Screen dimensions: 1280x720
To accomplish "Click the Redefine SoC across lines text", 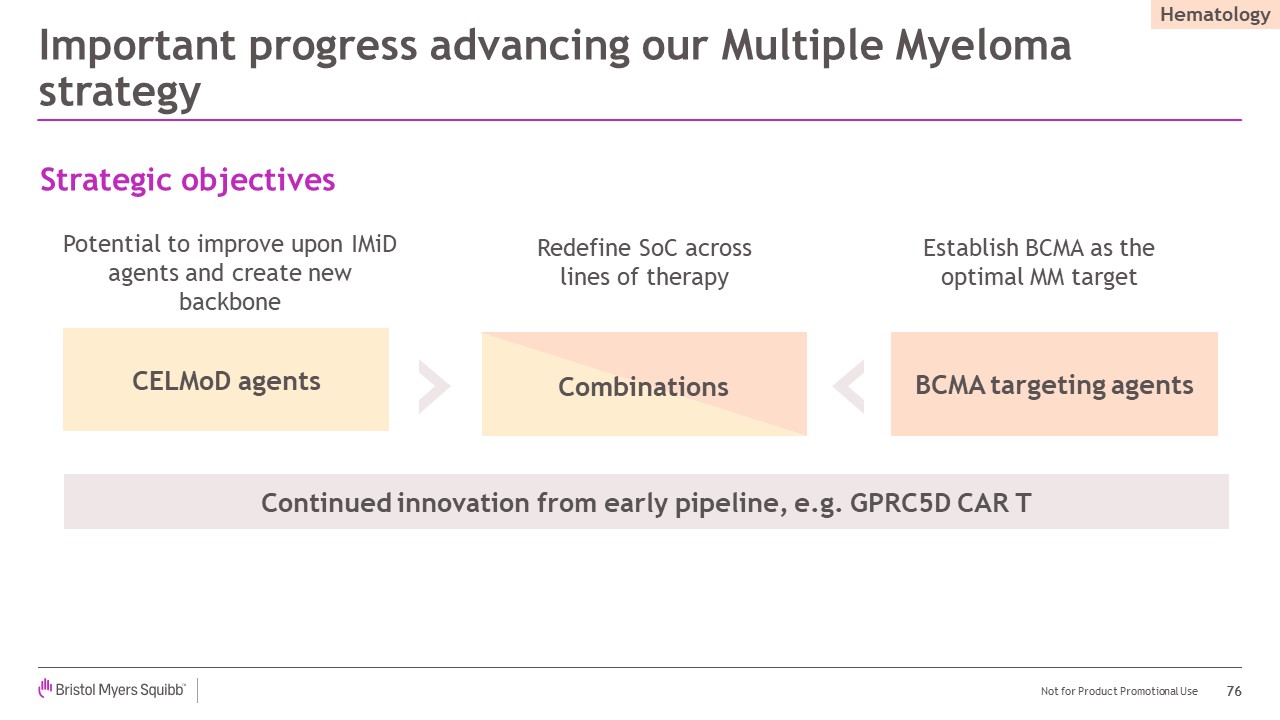I will 644,262.
